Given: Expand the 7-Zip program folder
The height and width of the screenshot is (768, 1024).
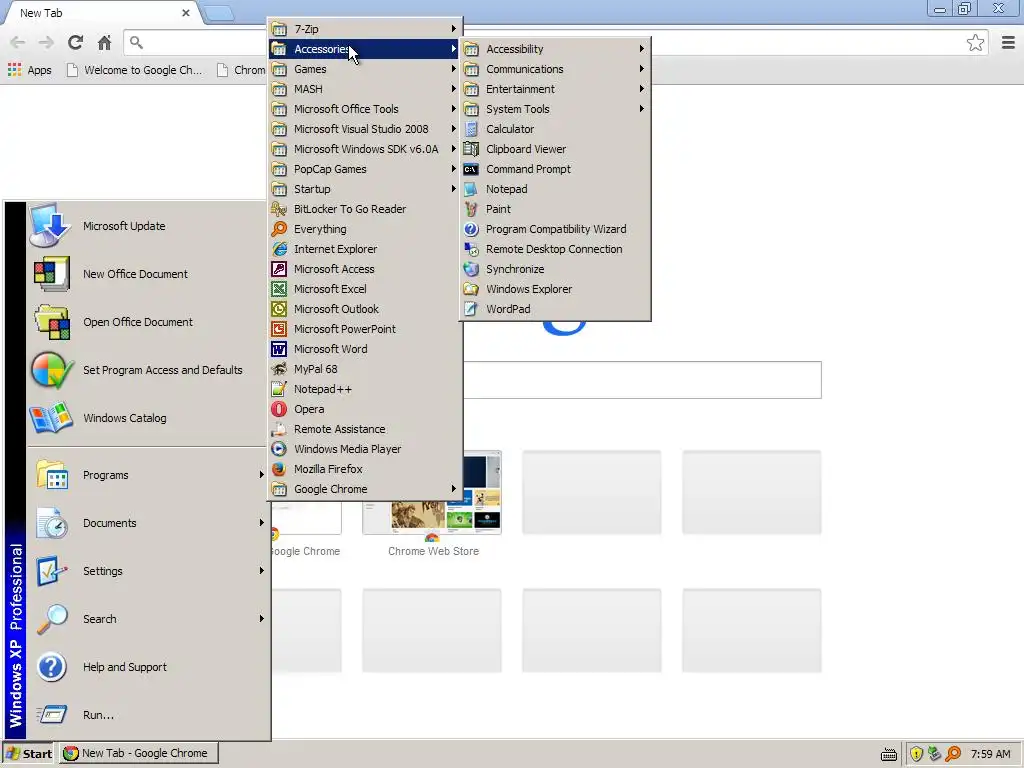Looking at the screenshot, I should coord(364,29).
